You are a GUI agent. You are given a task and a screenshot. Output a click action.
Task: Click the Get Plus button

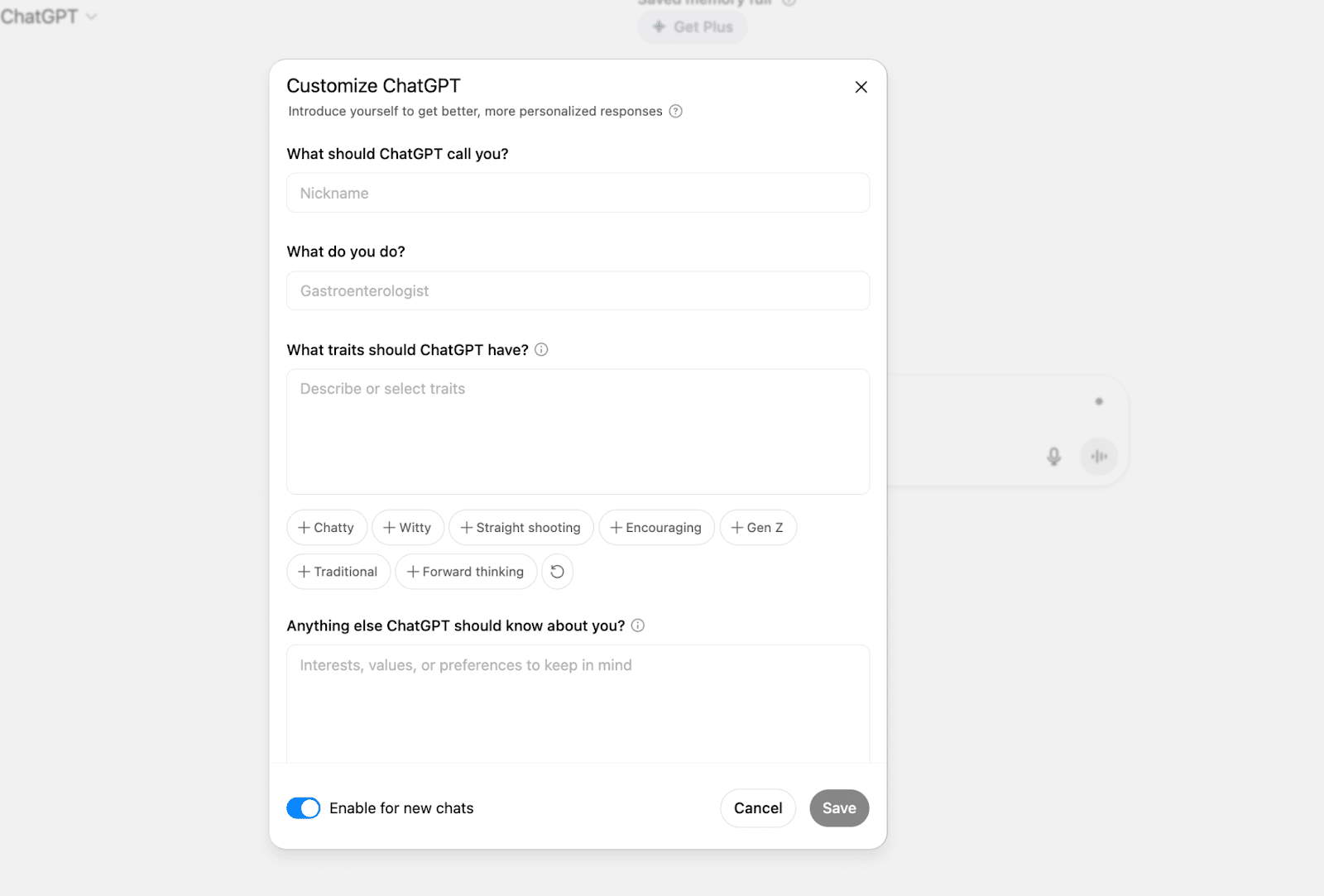coord(693,27)
